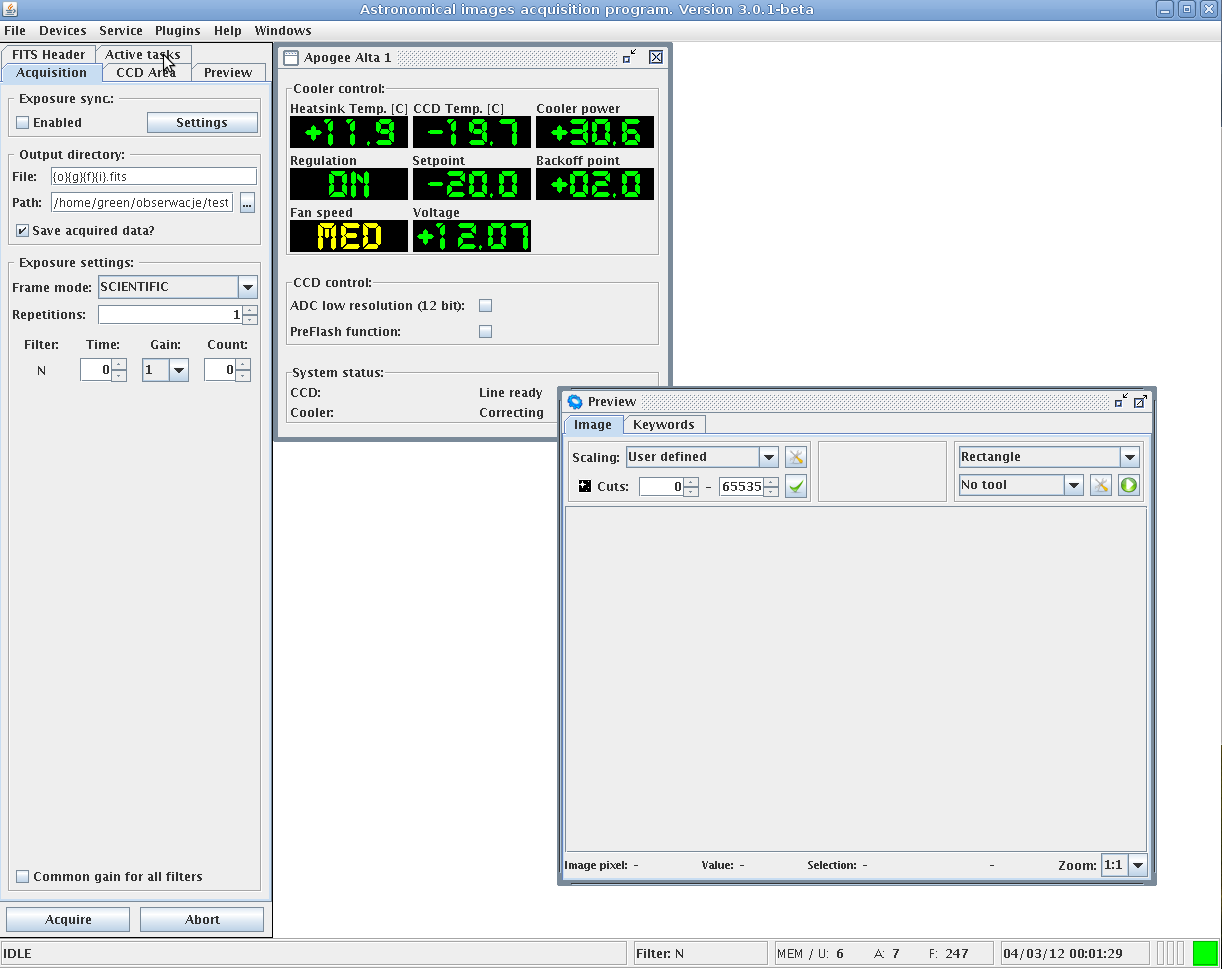
Task: Expand the Scaling User defined dropdown
Action: (769, 457)
